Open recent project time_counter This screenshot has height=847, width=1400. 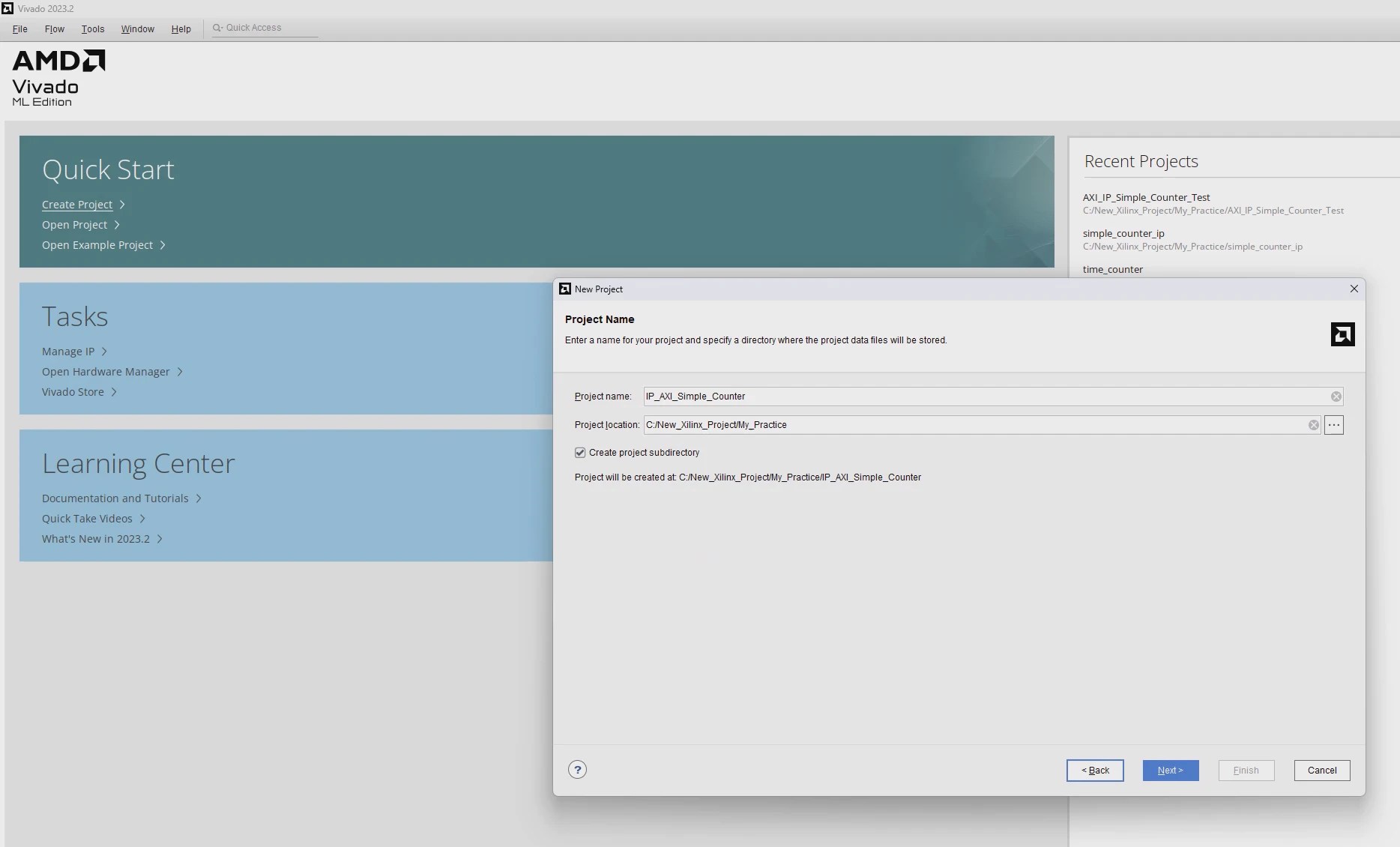[1113, 269]
